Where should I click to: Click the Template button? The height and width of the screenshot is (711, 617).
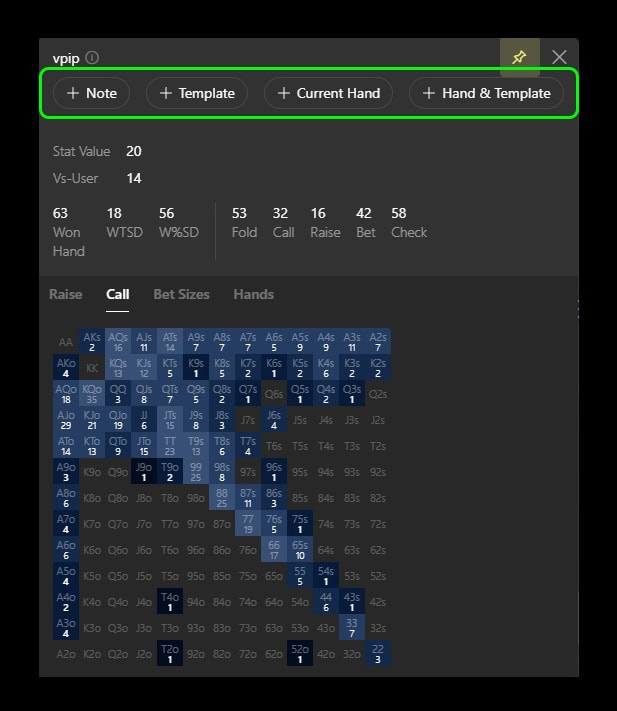(197, 93)
